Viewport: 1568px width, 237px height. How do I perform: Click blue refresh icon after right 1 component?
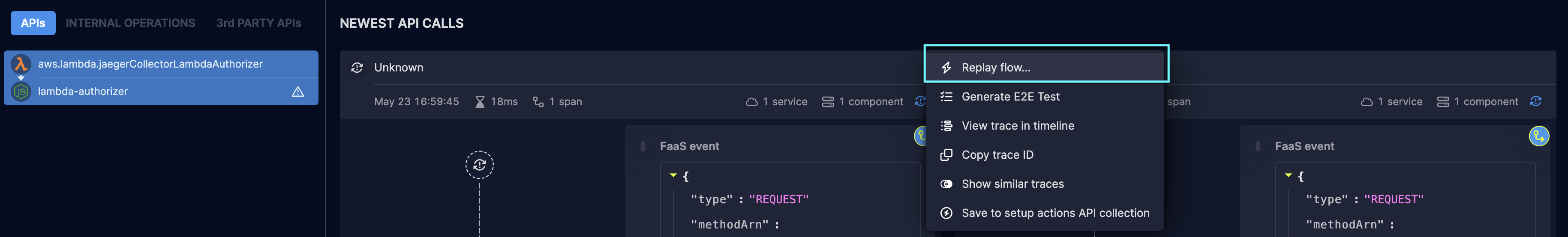click(1536, 101)
